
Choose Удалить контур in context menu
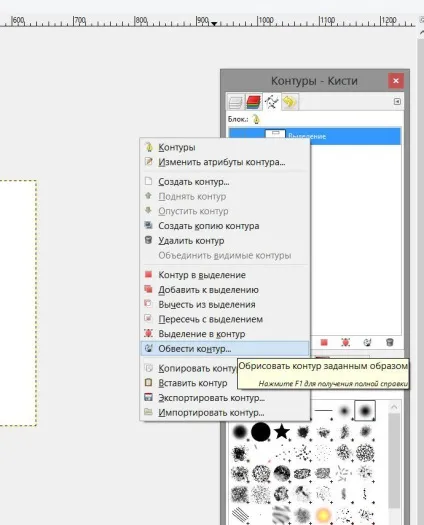pos(225,241)
